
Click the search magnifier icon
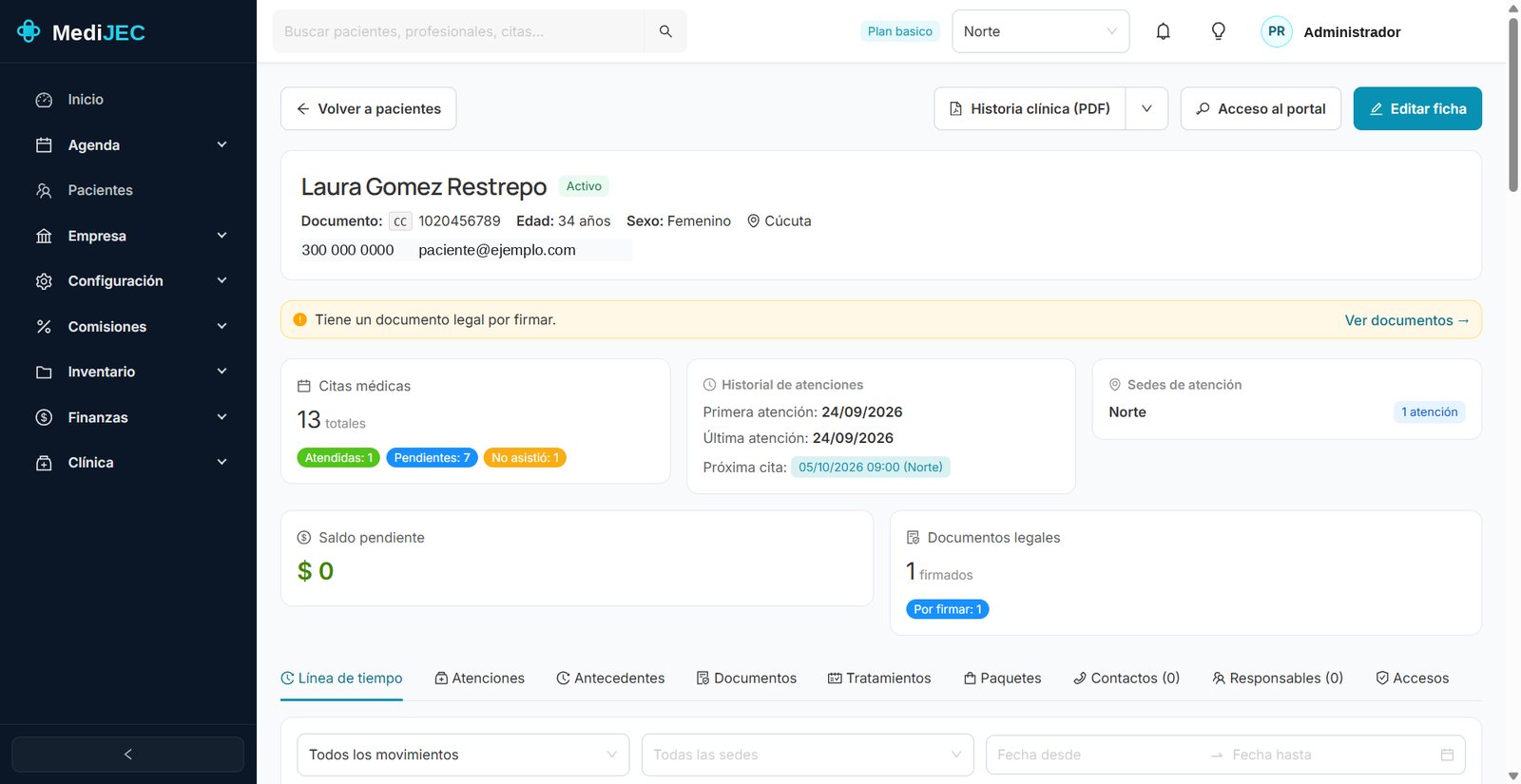pyautogui.click(x=665, y=31)
